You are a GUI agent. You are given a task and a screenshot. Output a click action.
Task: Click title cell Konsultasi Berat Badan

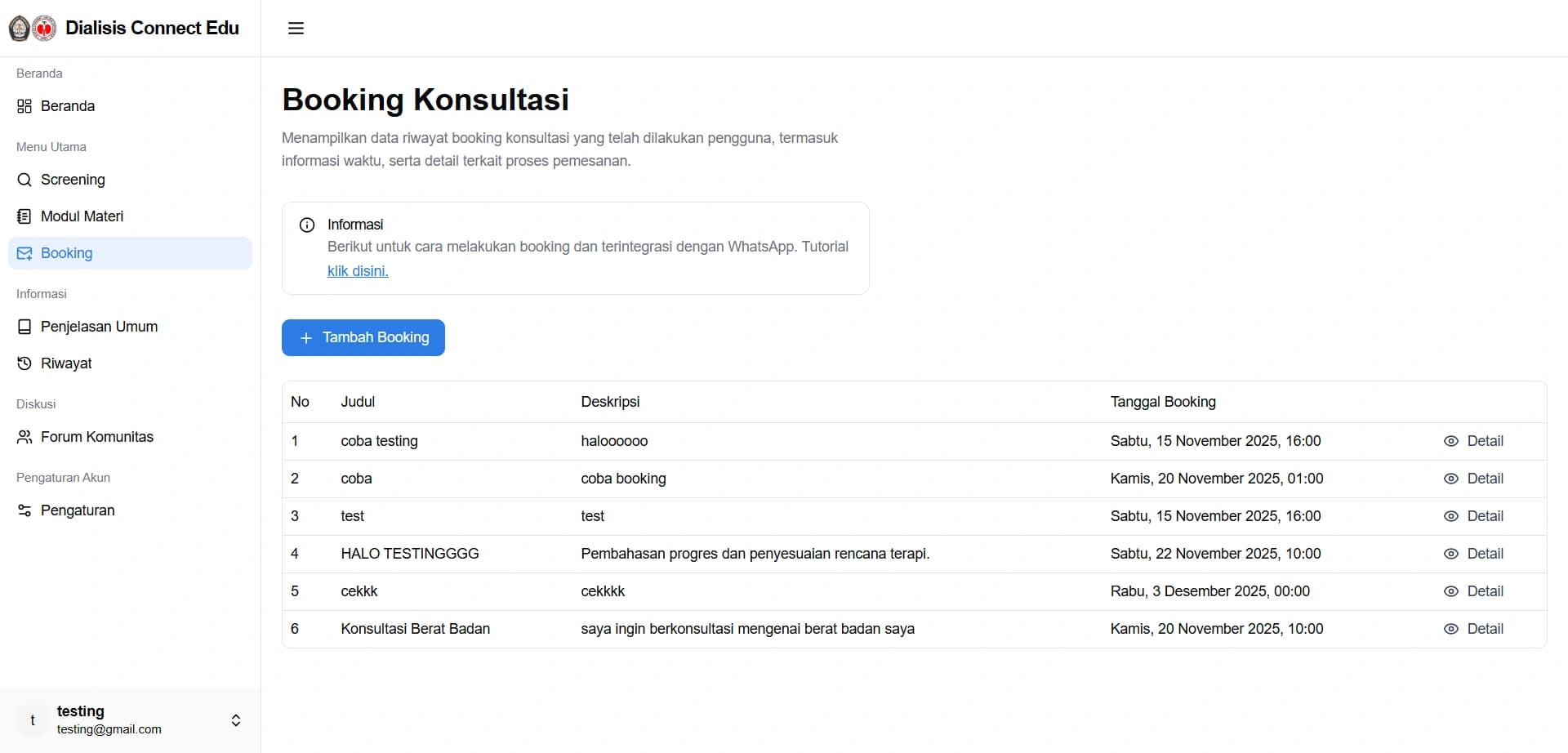coord(416,629)
